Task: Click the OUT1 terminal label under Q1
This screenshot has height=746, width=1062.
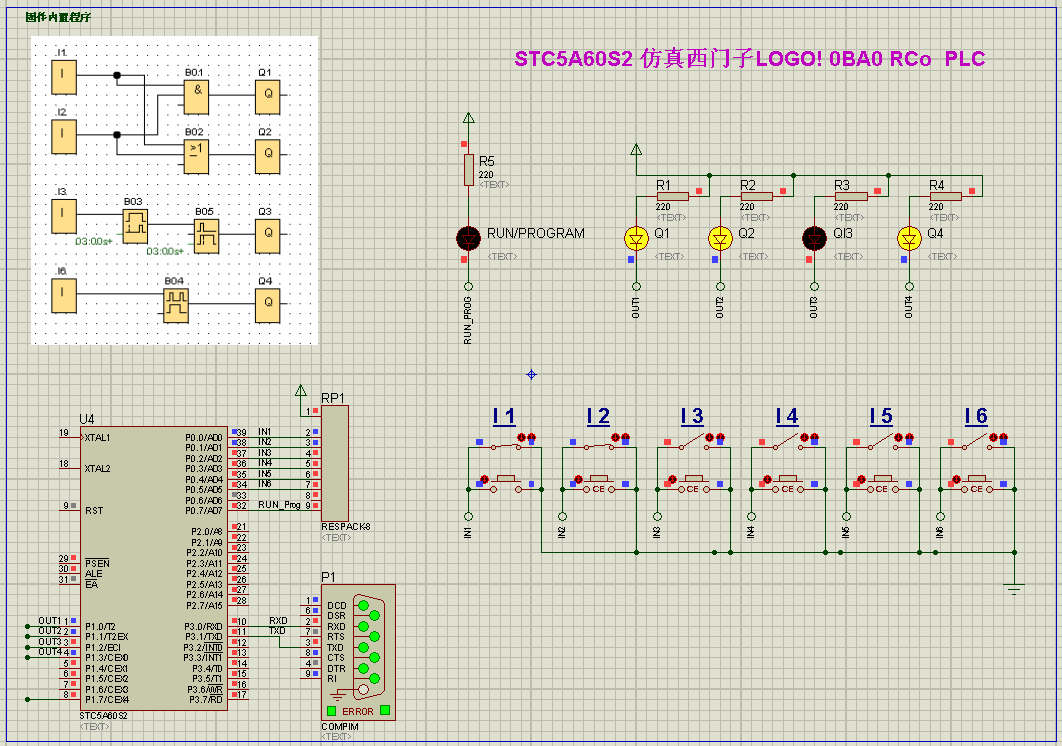Action: tap(635, 308)
